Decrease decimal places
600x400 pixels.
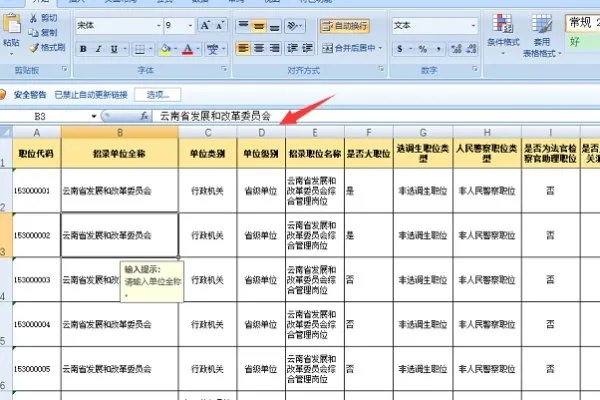[471, 49]
